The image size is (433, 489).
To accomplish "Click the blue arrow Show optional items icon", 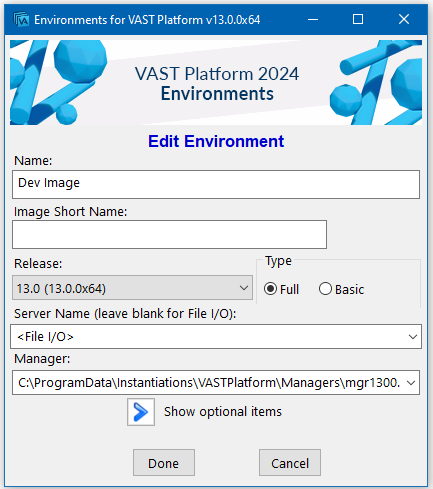I will coord(141,412).
